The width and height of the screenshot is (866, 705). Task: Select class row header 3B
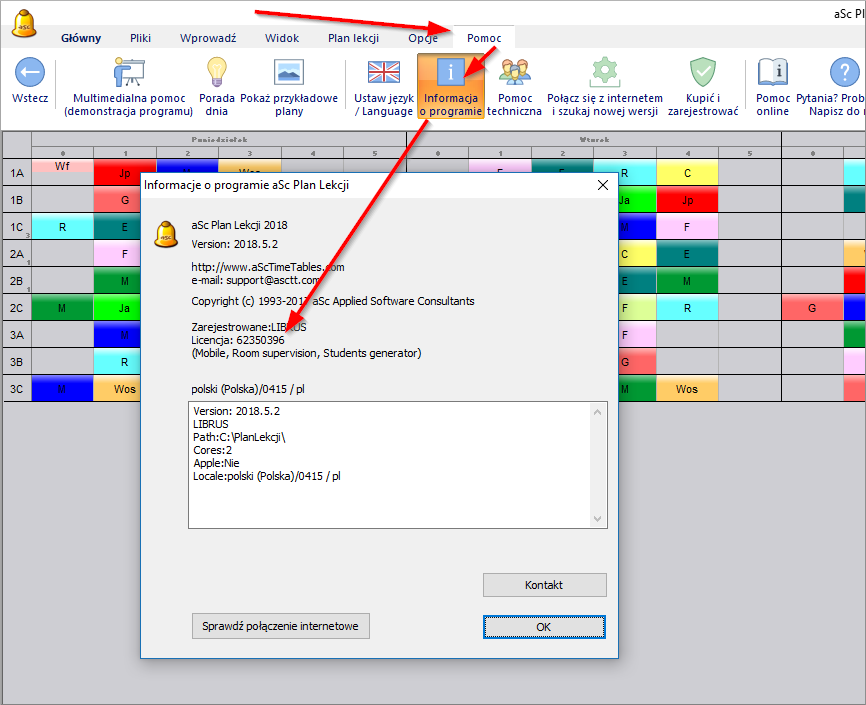(x=17, y=362)
